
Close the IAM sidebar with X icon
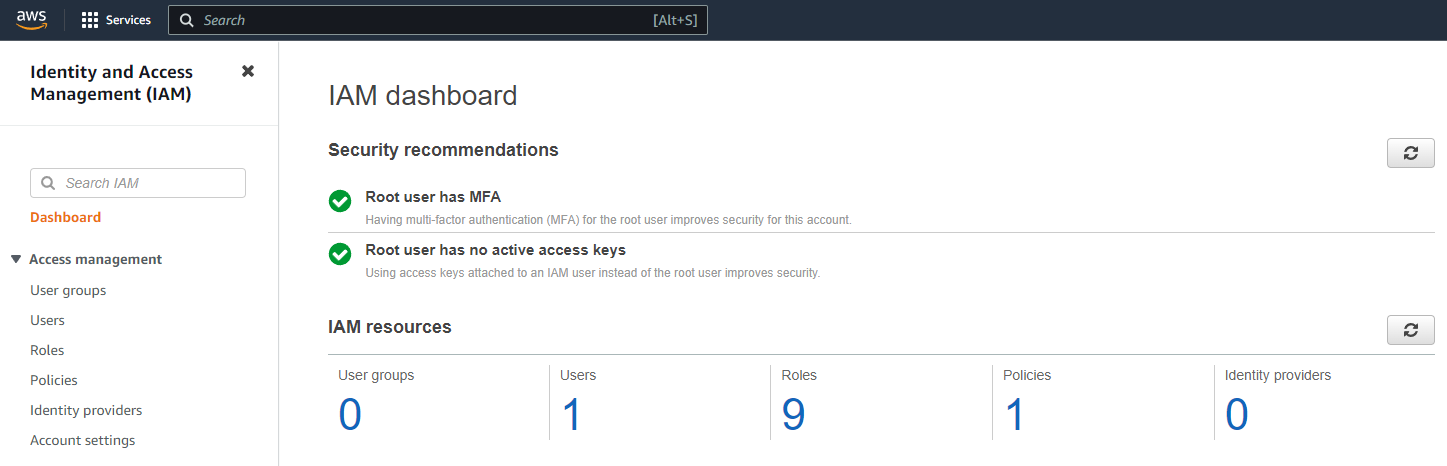248,71
